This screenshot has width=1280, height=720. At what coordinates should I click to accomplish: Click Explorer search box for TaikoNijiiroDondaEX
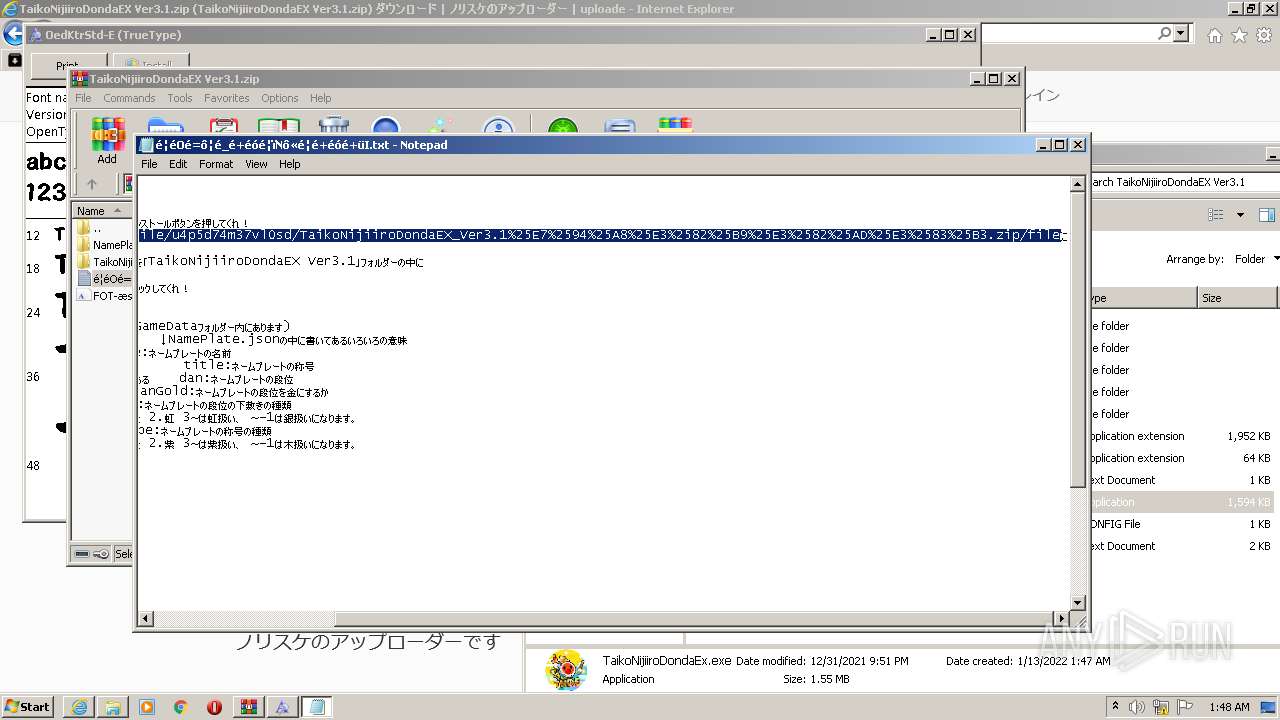click(x=1185, y=182)
